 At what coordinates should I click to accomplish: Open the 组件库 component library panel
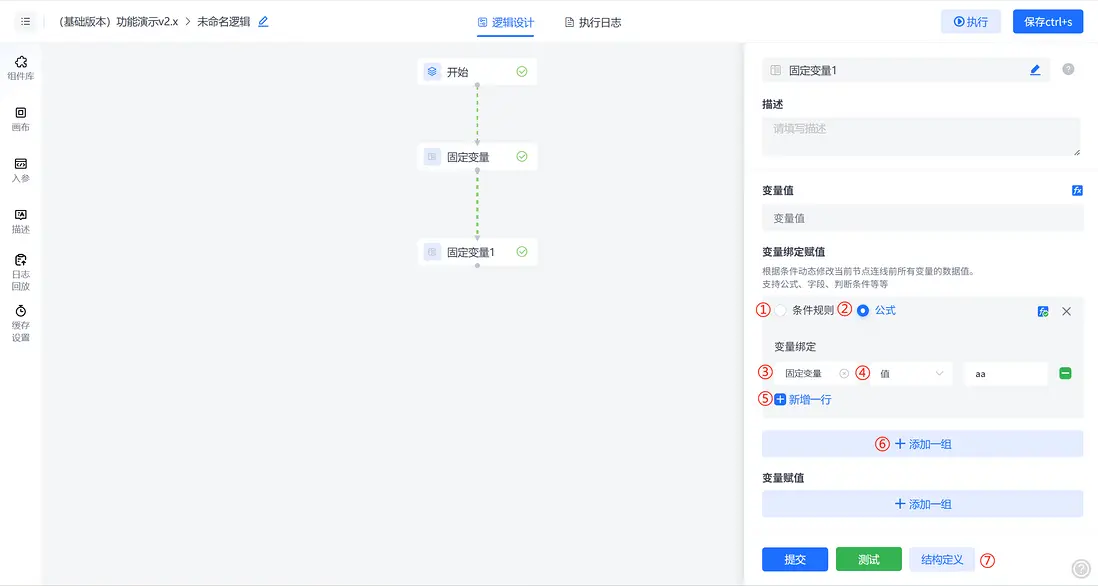21,65
